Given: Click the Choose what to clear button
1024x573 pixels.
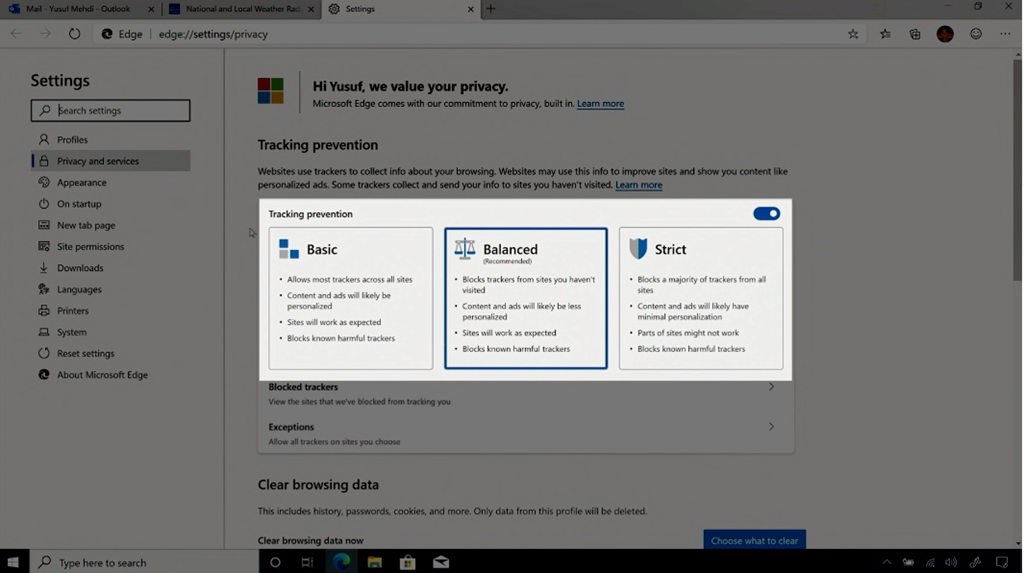Looking at the screenshot, I should 754,541.
